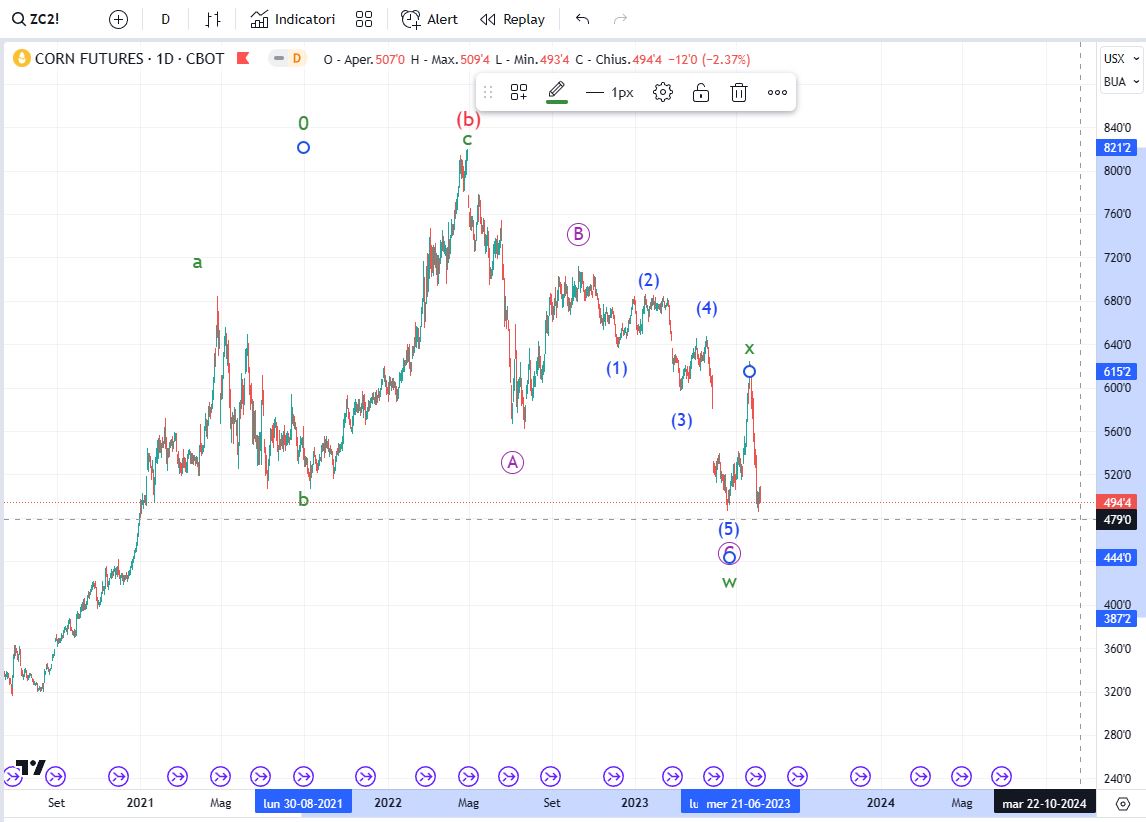This screenshot has height=822, width=1146.
Task: Open BUA unit dropdown
Action: click(x=1121, y=82)
